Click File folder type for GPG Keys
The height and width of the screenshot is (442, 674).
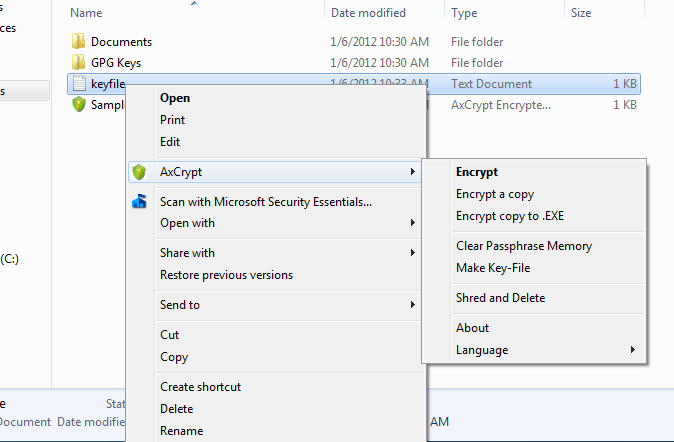click(x=477, y=63)
